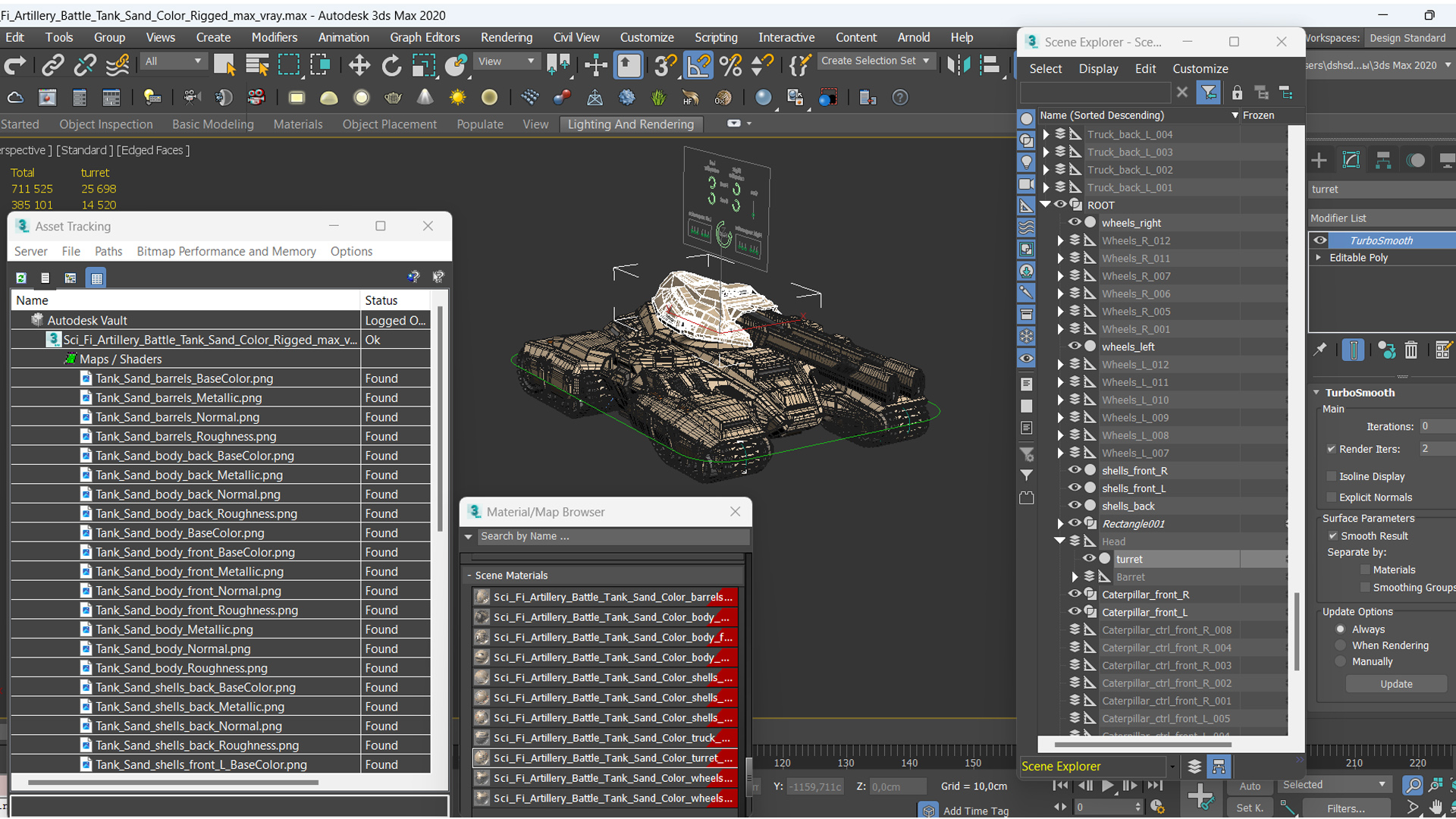The image size is (1456, 819).
Task: Click the help question mark icon in ribbon
Action: (x=900, y=98)
